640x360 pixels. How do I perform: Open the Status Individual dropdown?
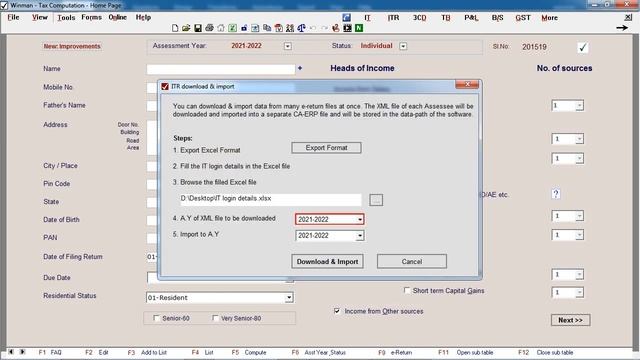click(403, 46)
